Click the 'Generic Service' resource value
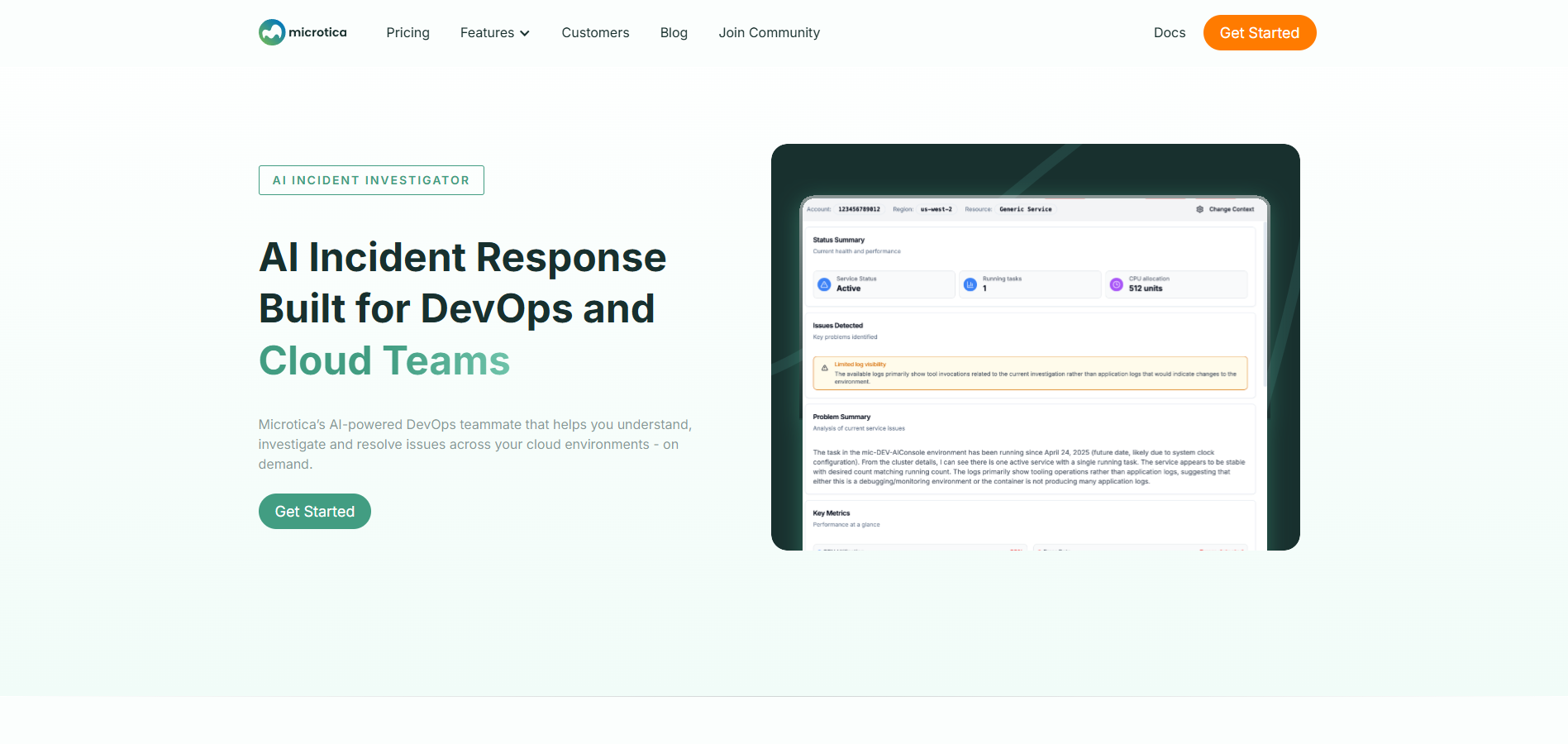Image resolution: width=1568 pixels, height=744 pixels. (x=1026, y=209)
